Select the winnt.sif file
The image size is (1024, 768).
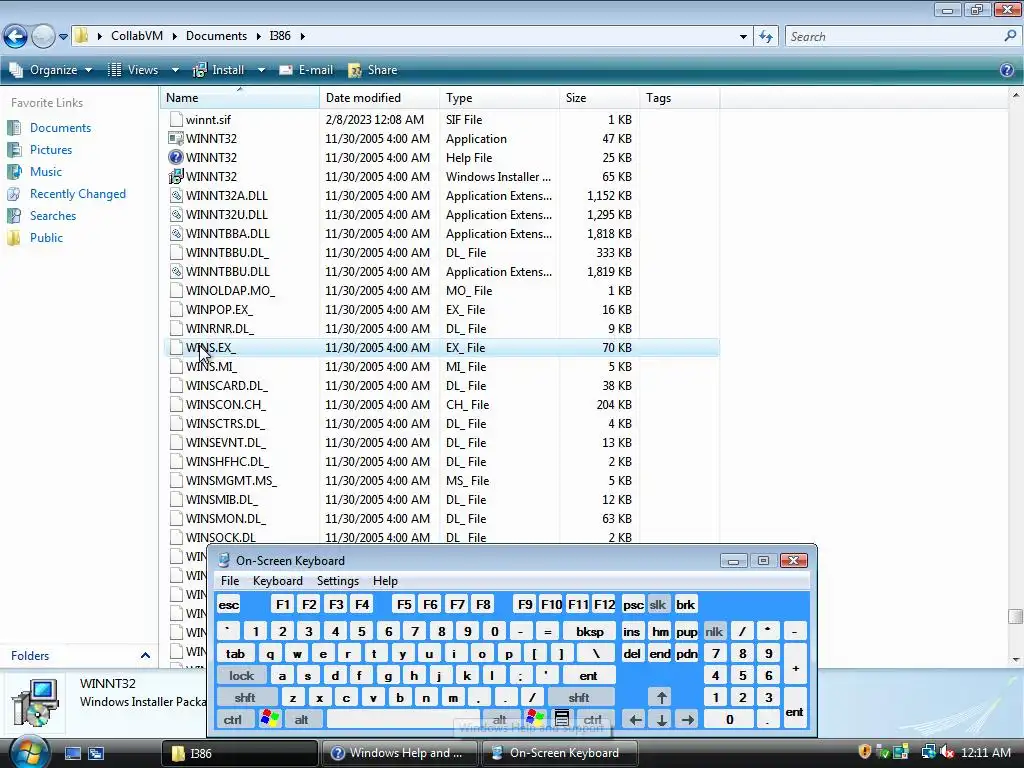(x=208, y=120)
